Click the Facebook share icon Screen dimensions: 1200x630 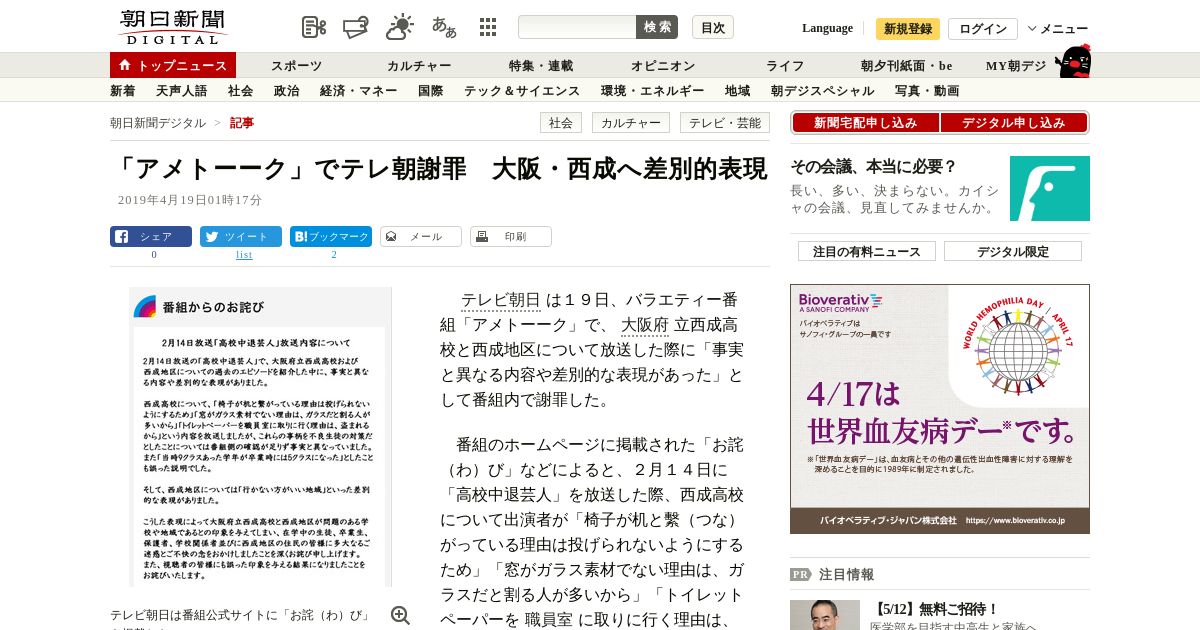click(x=121, y=237)
